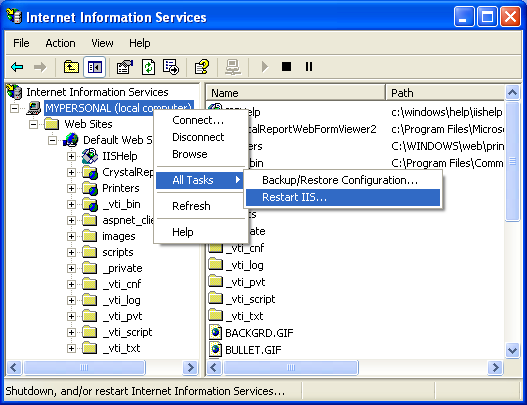Click the Web Sites folder icon
The width and height of the screenshot is (527, 405).
[52, 124]
